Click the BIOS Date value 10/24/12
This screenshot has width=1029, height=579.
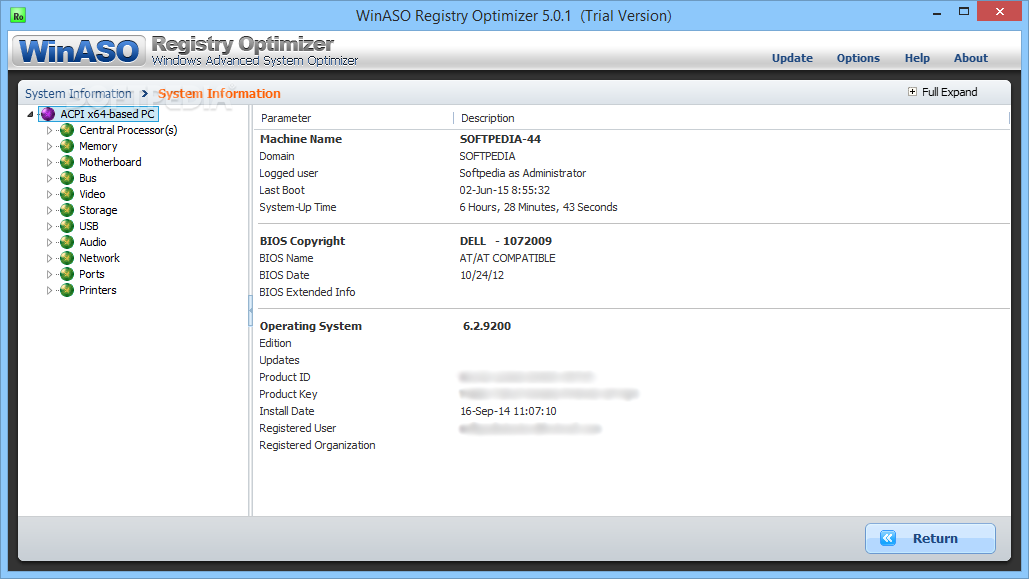(482, 276)
